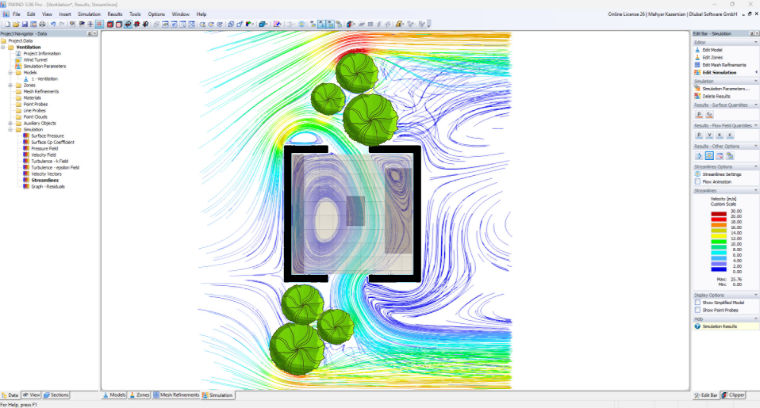Select Turbulence - epsilon Field tree item

(x=55, y=168)
